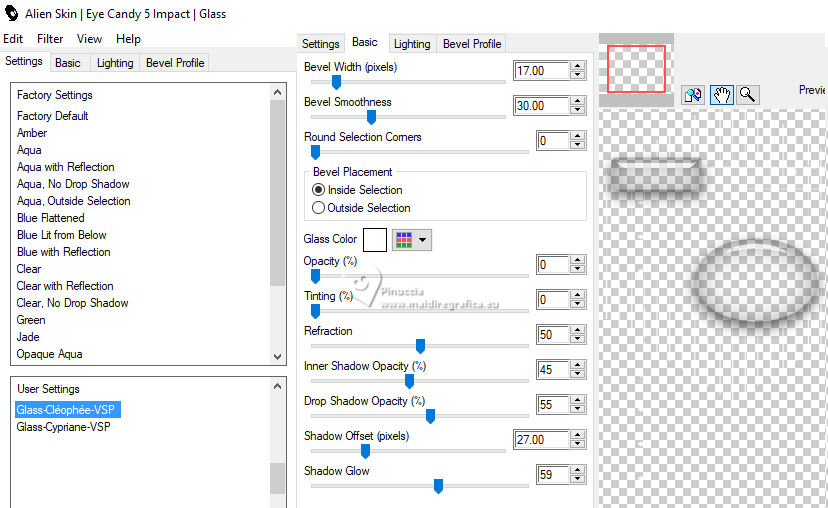This screenshot has width=828, height=508.
Task: Open Bevel Profile tab in right panel
Action: 472,44
